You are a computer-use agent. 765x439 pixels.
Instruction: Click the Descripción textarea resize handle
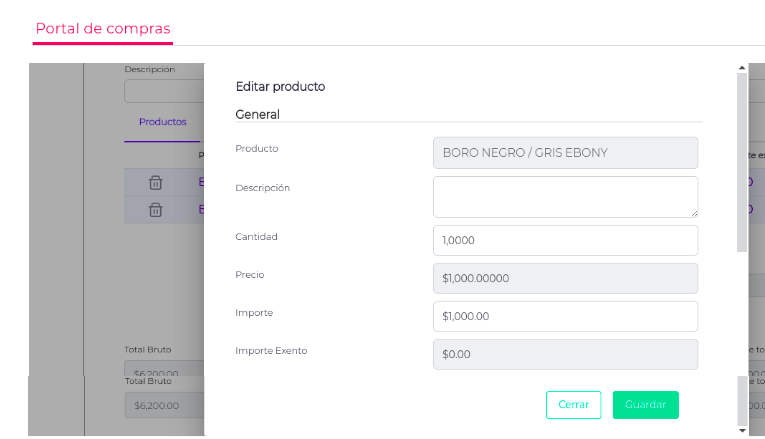[693, 213]
